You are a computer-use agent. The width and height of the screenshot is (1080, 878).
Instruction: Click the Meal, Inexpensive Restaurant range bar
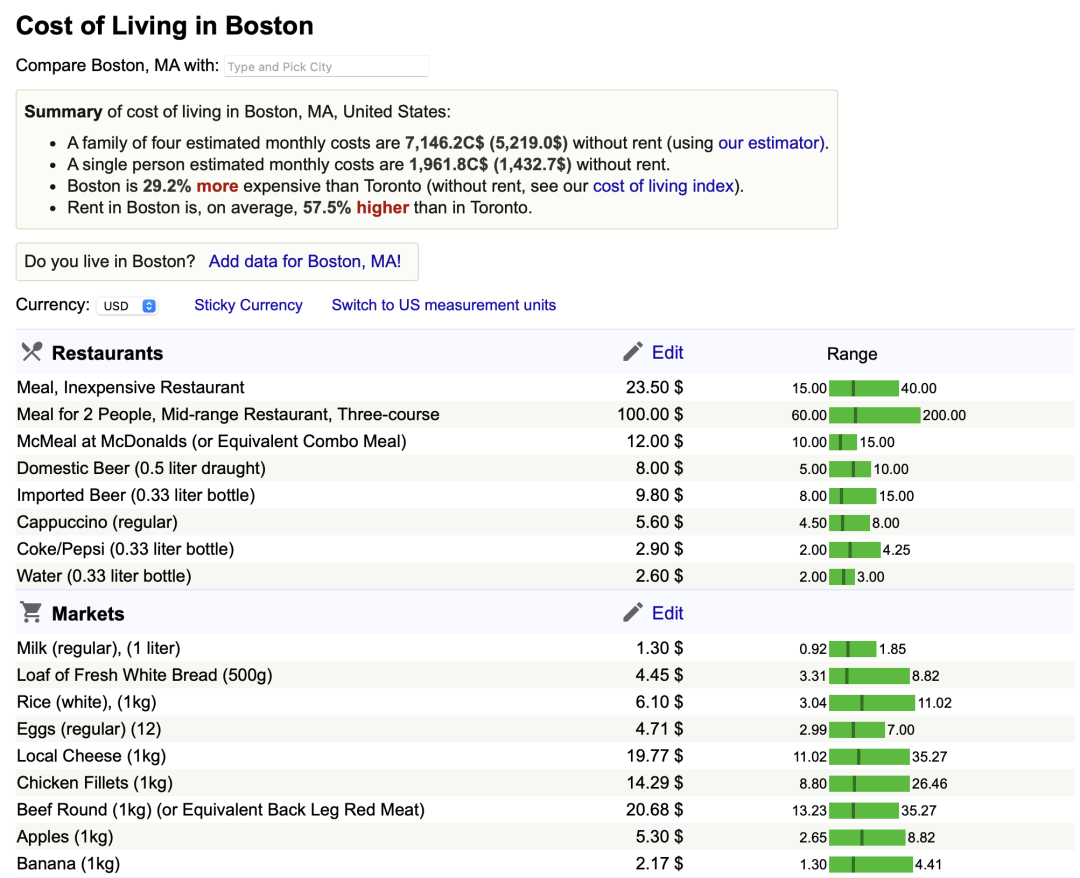(864, 388)
